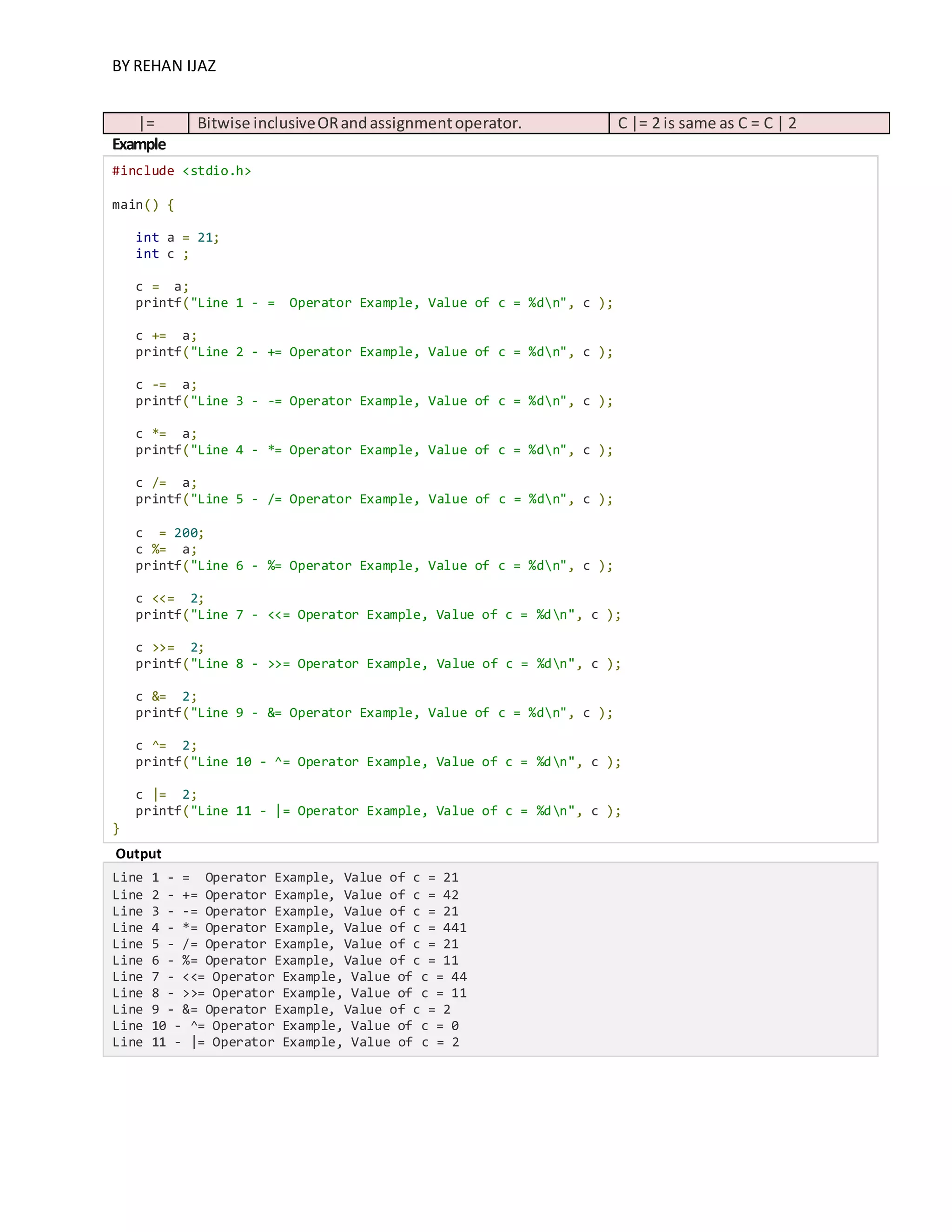Click the 'C |= 2 is same as' cell
Viewport: 952px width, 1232px height.
[707, 123]
